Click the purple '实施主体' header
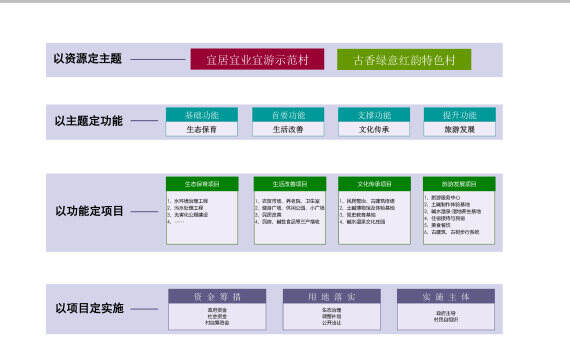Screen dimensions: 570x360 [x=446, y=296]
